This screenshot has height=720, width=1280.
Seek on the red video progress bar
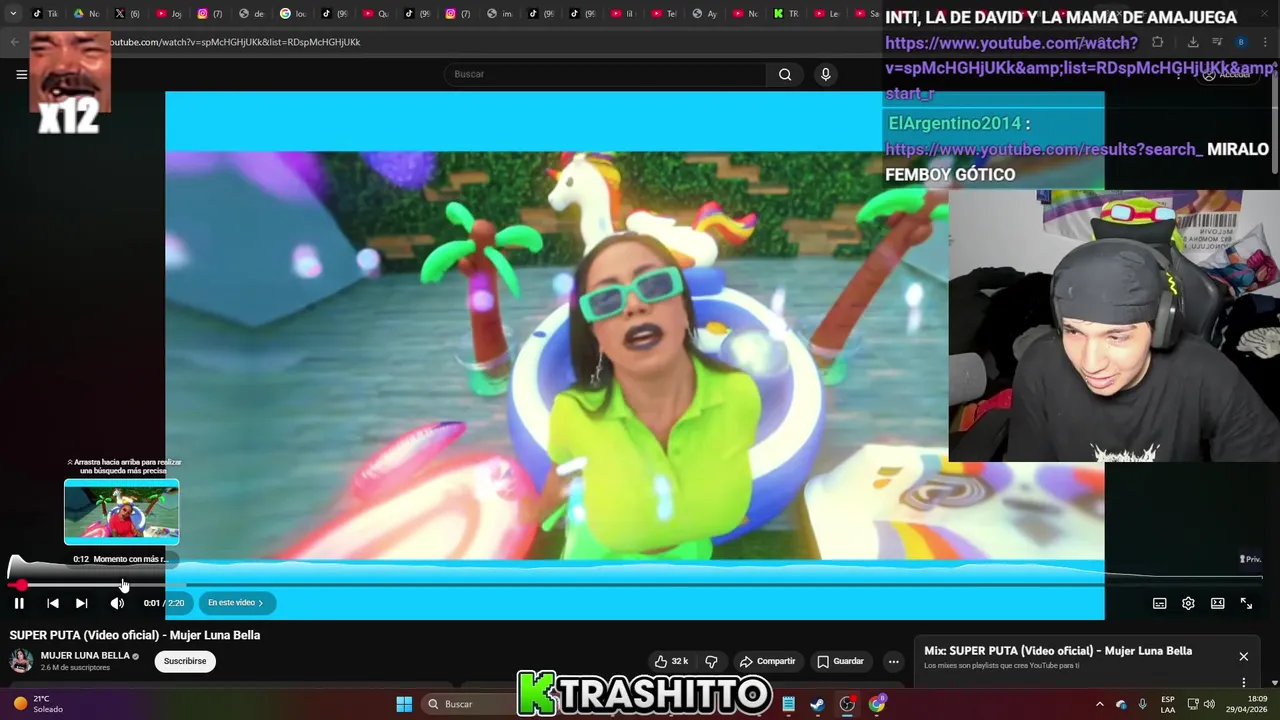[x=634, y=584]
